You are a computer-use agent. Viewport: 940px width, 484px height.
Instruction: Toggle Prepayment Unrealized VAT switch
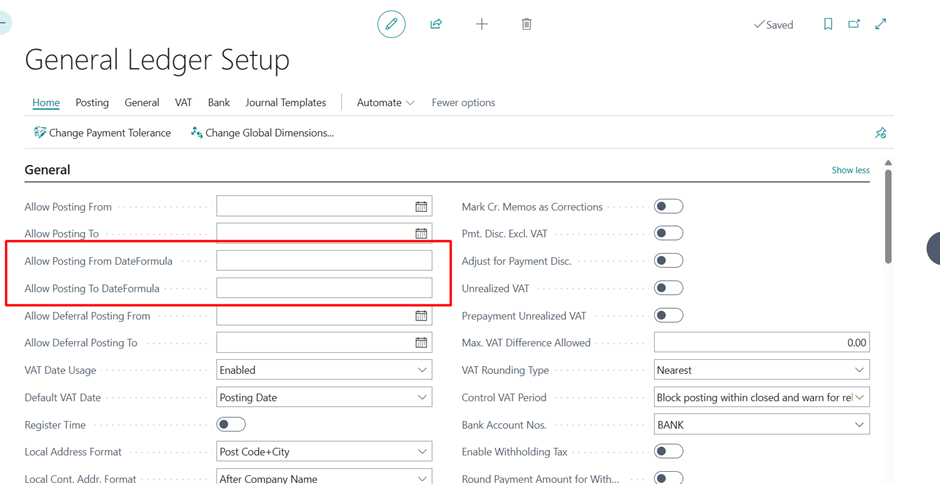(x=668, y=315)
